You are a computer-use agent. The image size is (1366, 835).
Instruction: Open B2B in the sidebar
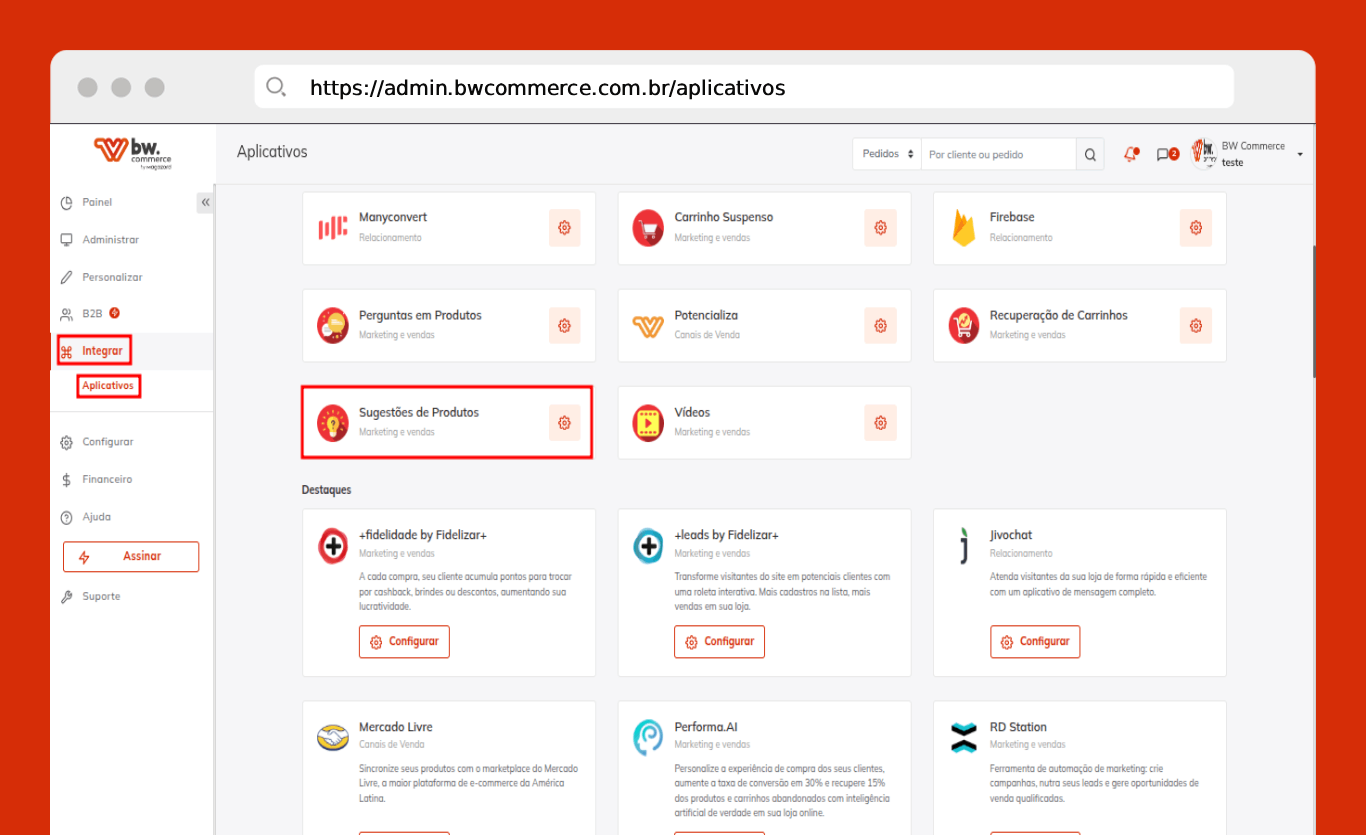point(91,313)
